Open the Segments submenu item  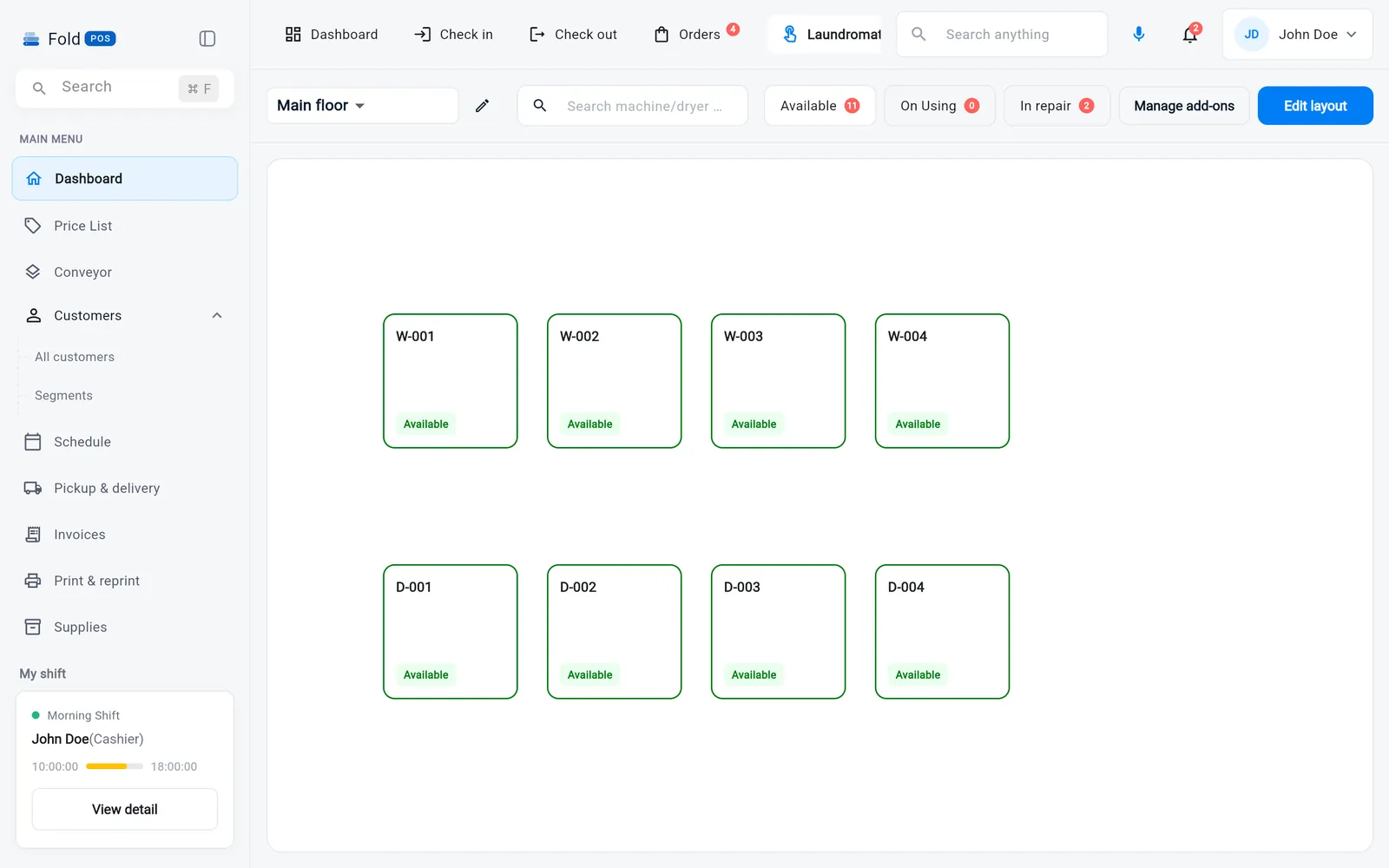tap(63, 396)
